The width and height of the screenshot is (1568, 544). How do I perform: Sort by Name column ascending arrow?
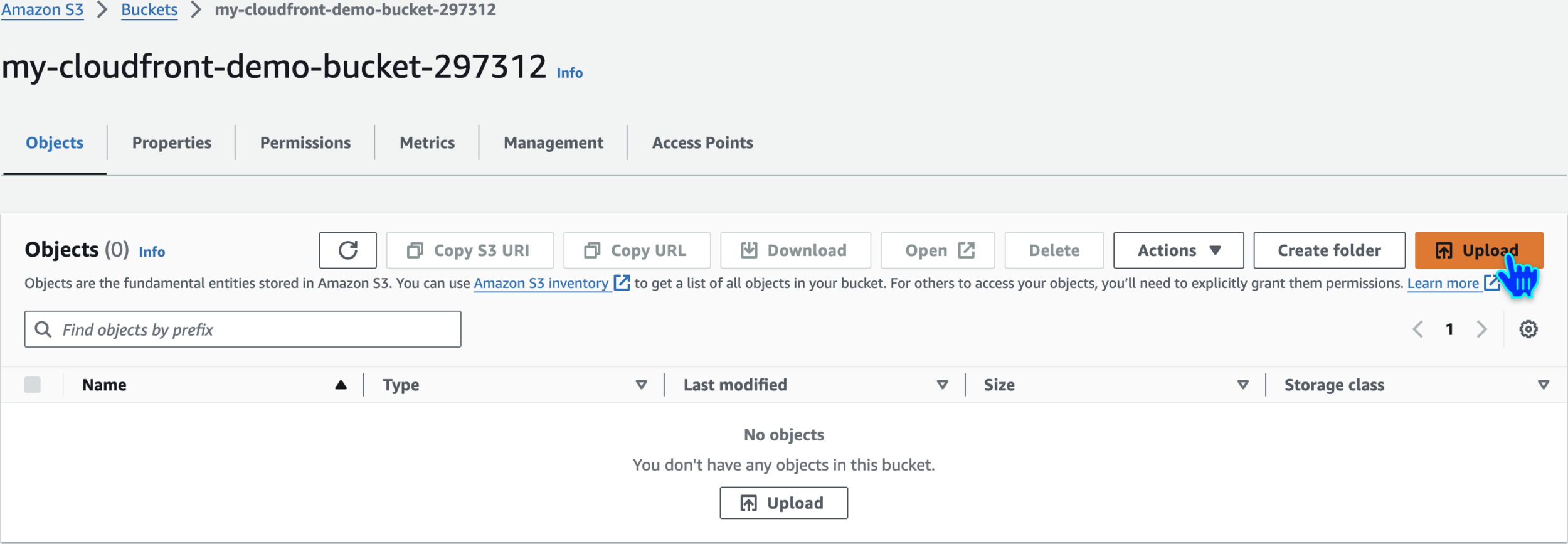341,385
